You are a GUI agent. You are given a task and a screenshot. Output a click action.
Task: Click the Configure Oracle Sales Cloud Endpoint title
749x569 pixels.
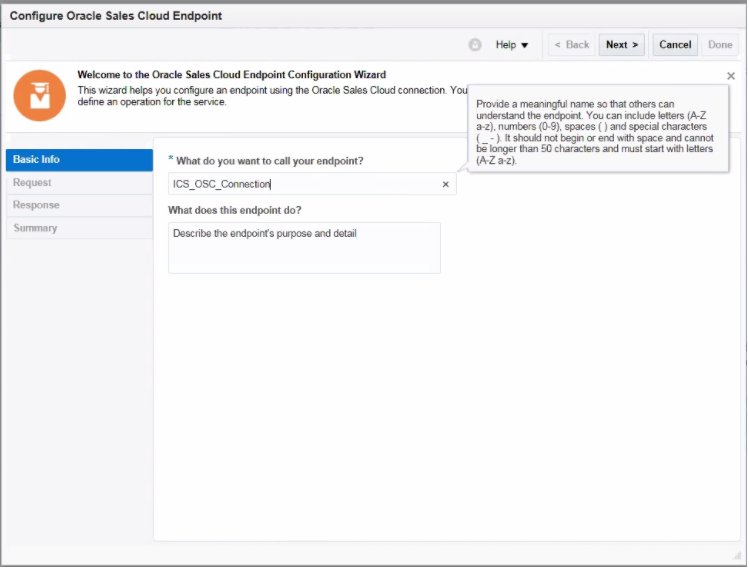point(116,16)
